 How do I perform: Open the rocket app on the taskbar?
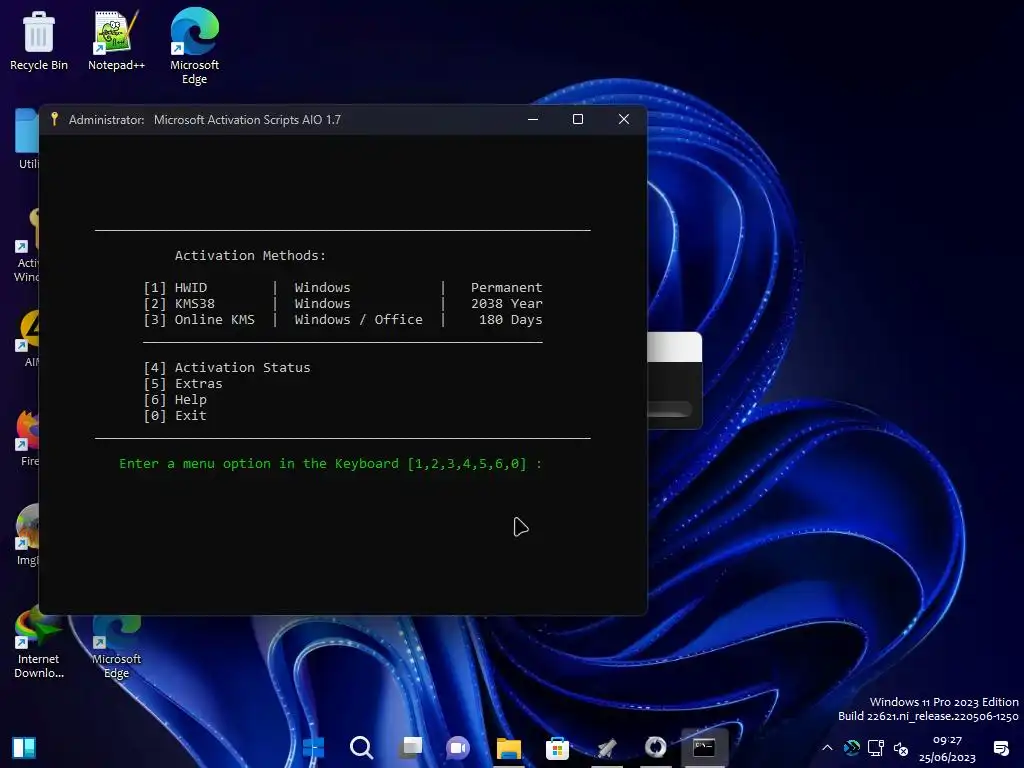coord(607,748)
